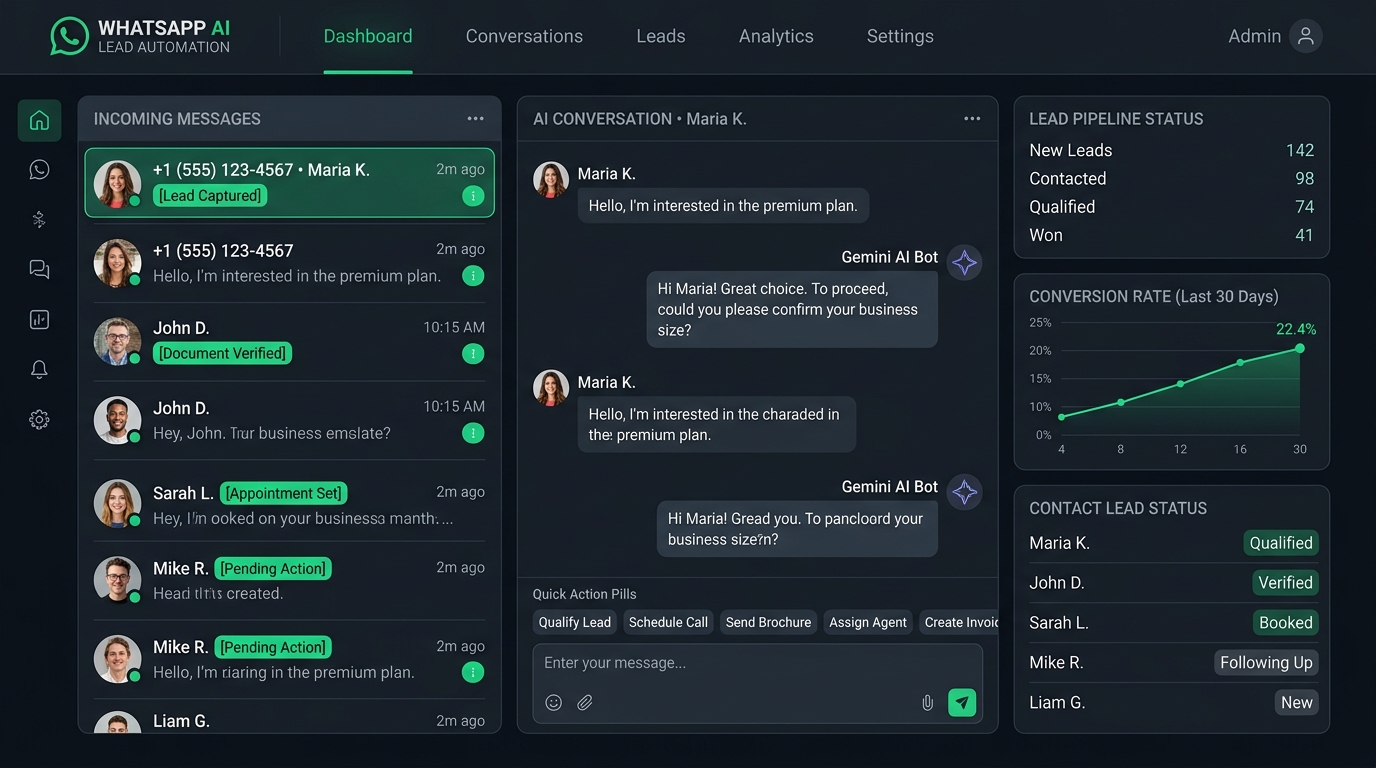Click the Qualified status badge for Maria K.
Viewport: 1376px width, 768px height.
tap(1281, 543)
